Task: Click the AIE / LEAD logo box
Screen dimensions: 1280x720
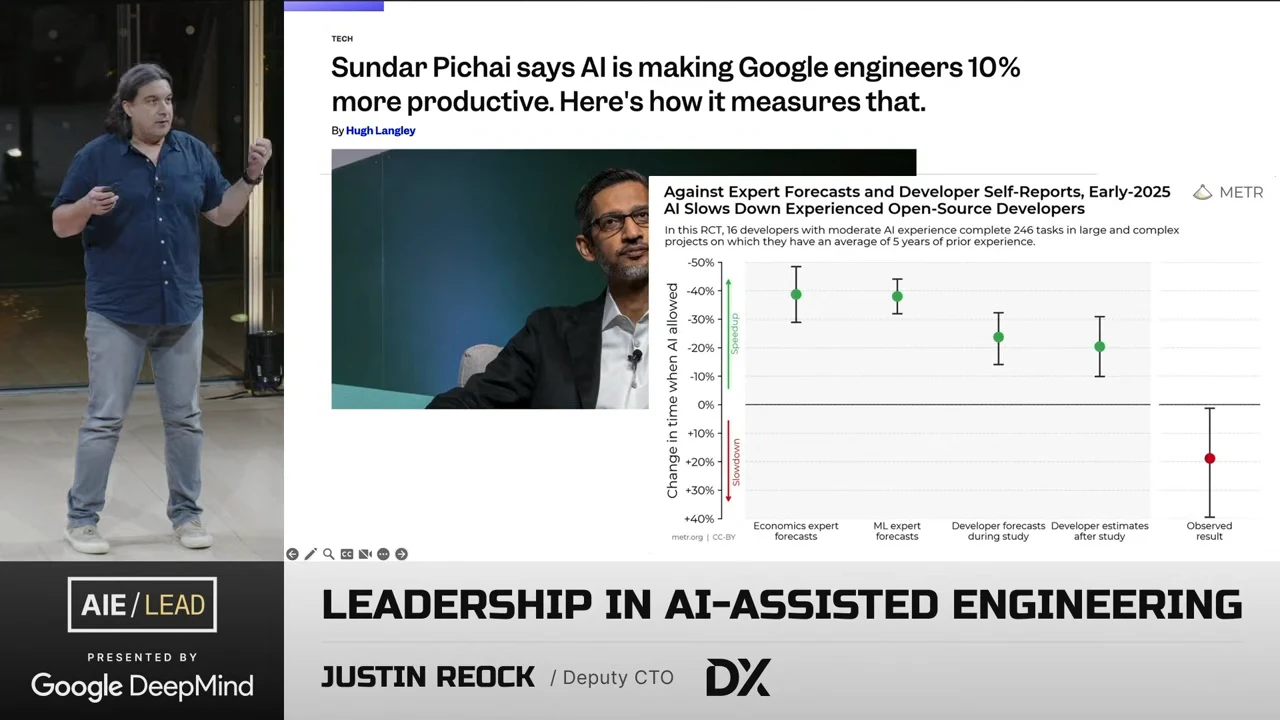Action: pos(142,605)
